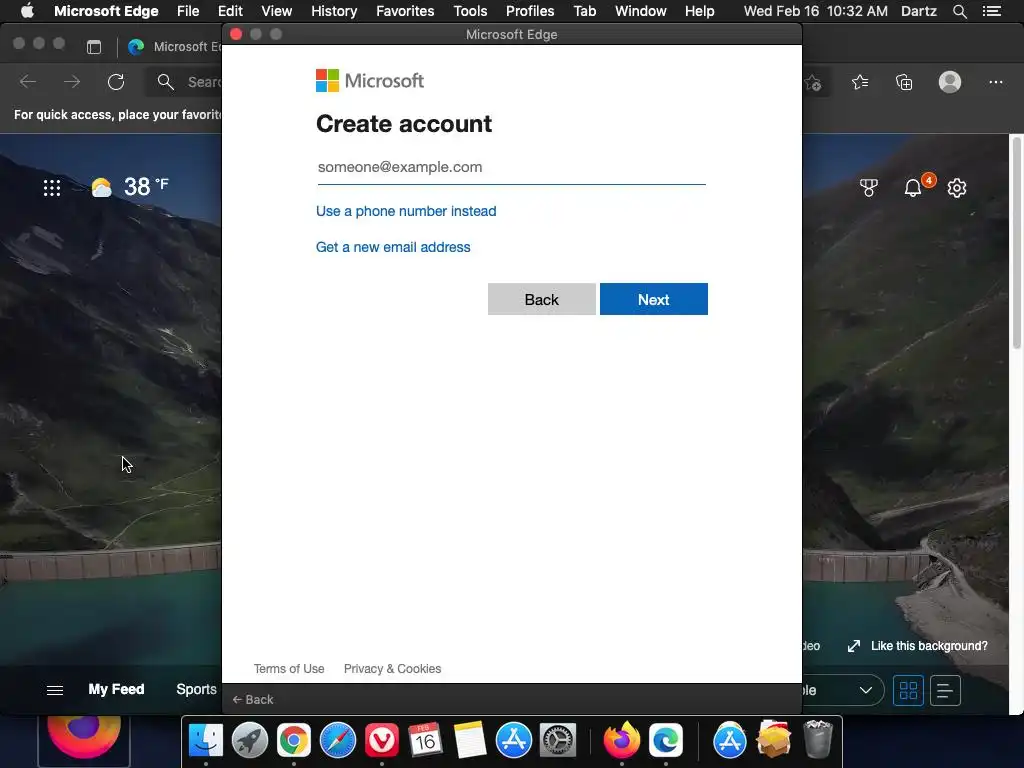Open Google Chrome from the Dock
Image resolution: width=1024 pixels, height=768 pixels.
[294, 740]
